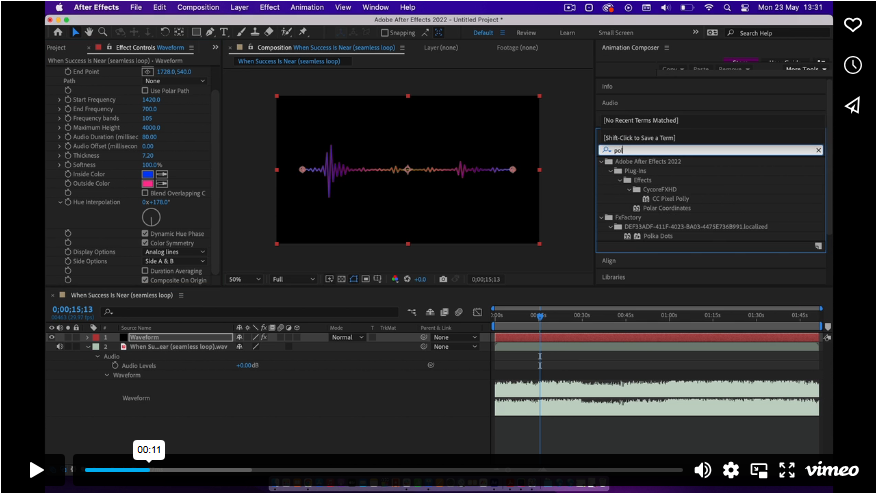Select CC Pixel Polly effect
Image resolution: width=877 pixels, height=494 pixels.
point(670,199)
